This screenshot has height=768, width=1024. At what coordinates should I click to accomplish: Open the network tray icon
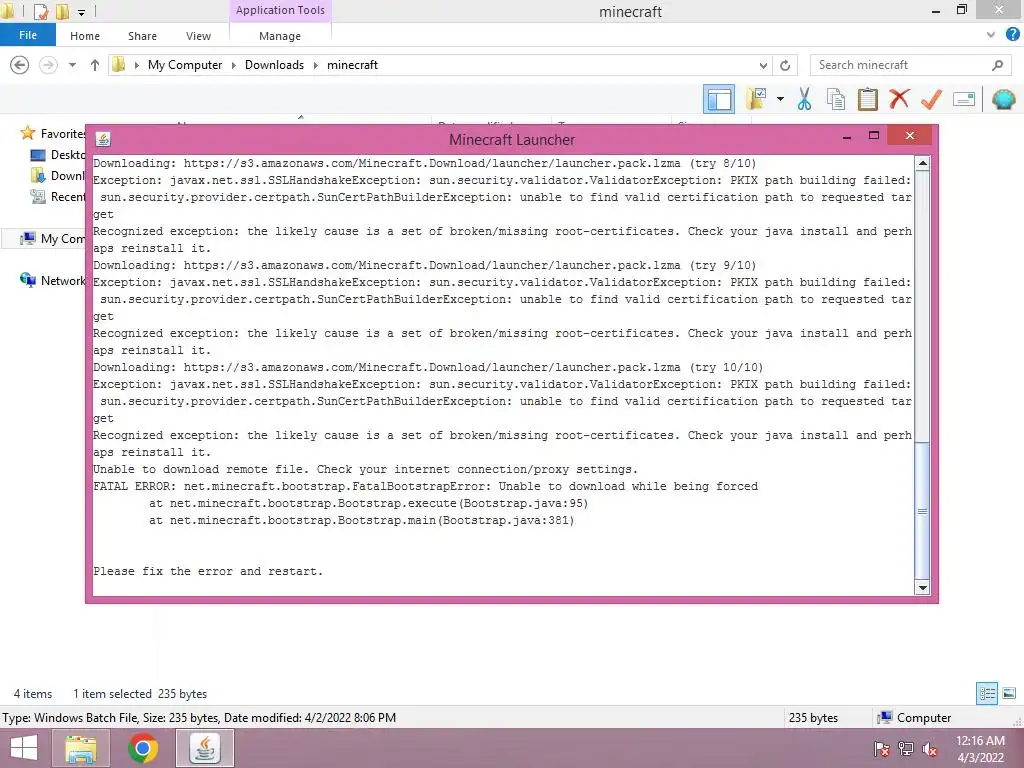(x=906, y=748)
